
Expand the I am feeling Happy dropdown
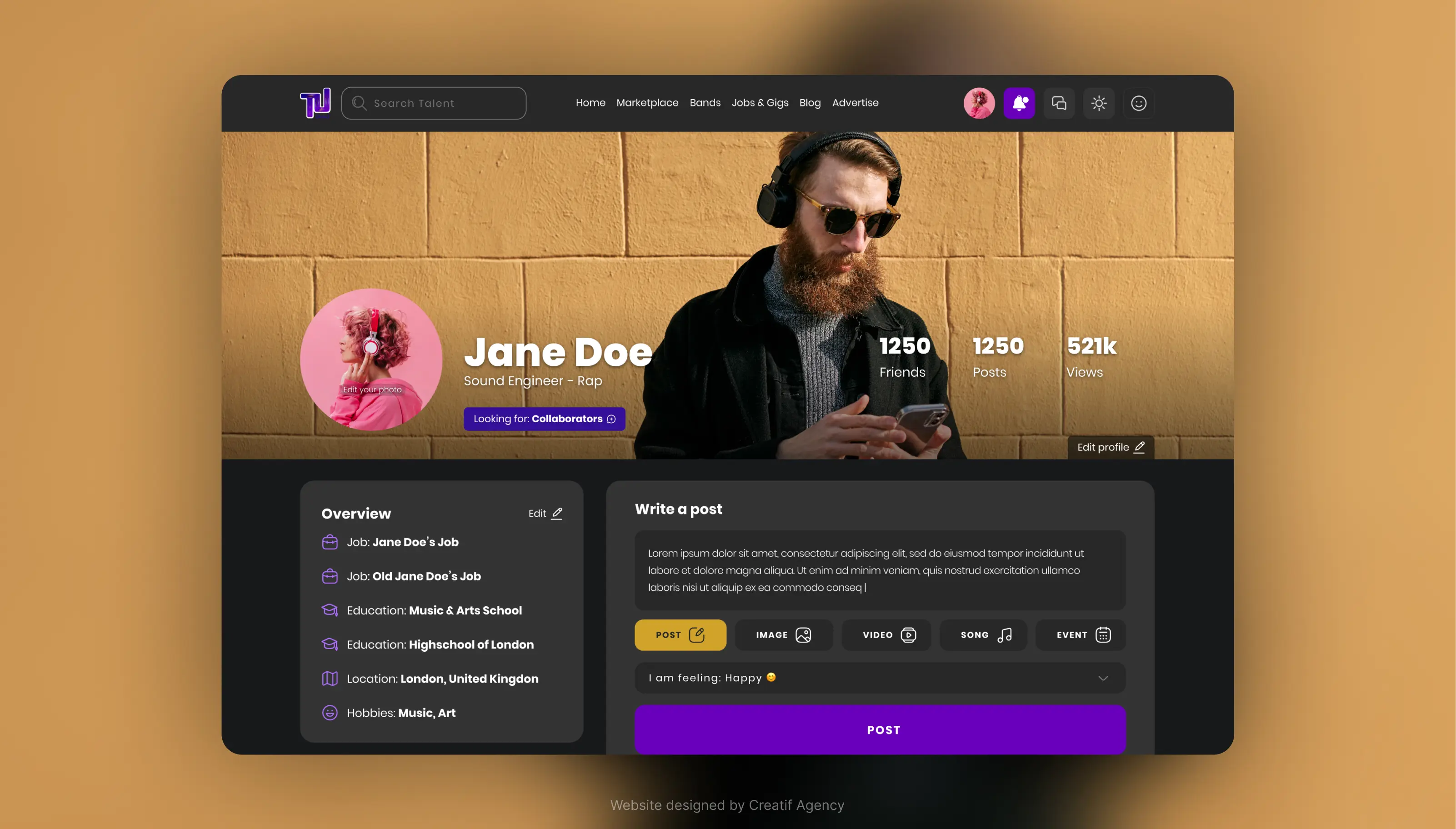(1103, 678)
